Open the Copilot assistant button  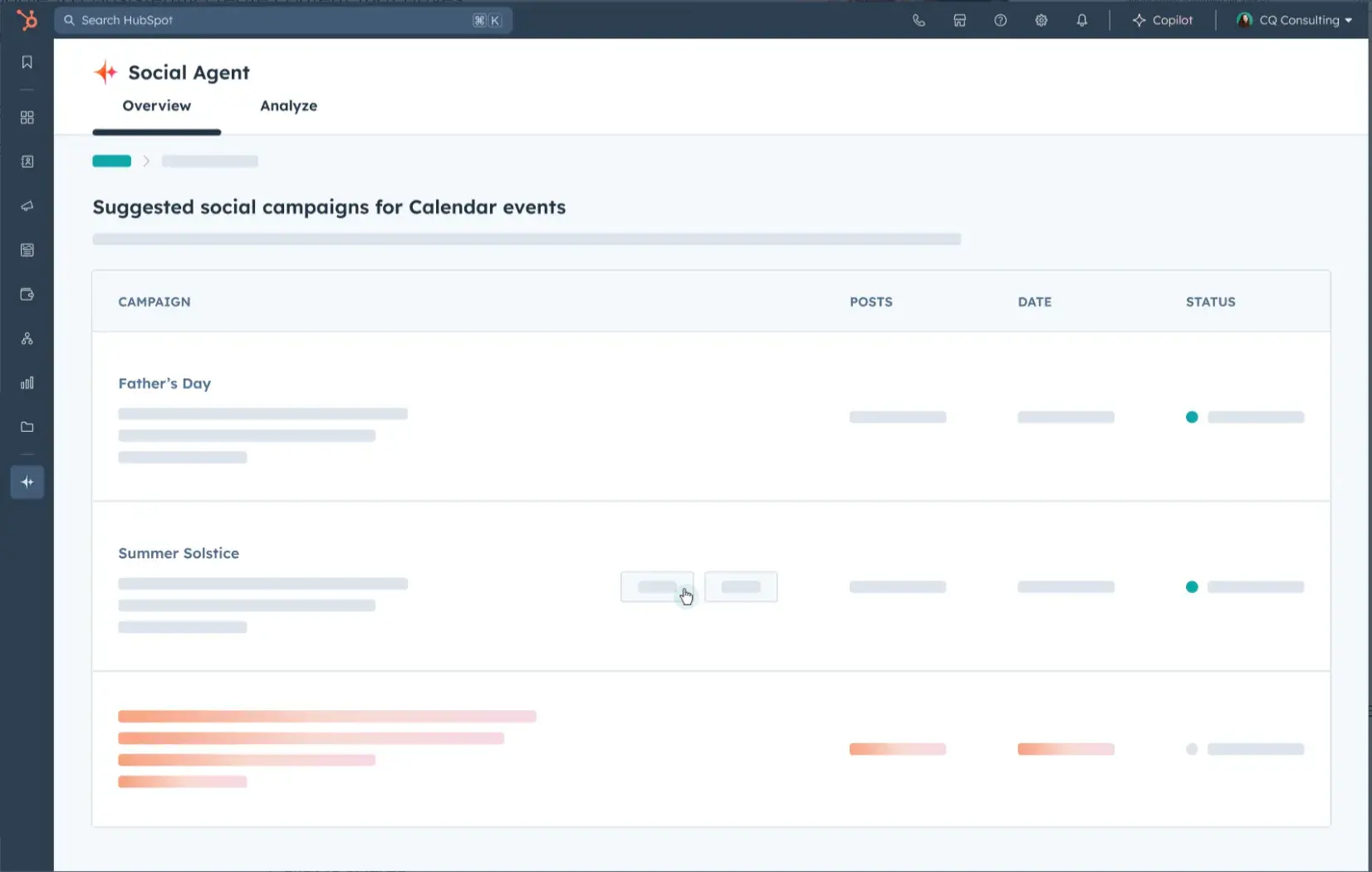click(1162, 21)
